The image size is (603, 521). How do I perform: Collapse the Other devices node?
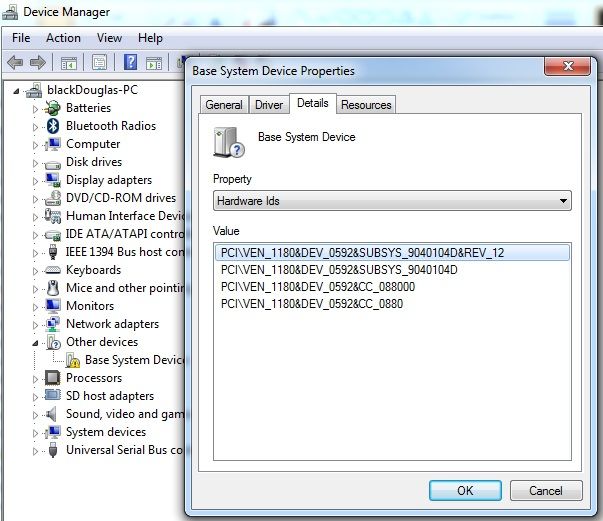tap(36, 342)
